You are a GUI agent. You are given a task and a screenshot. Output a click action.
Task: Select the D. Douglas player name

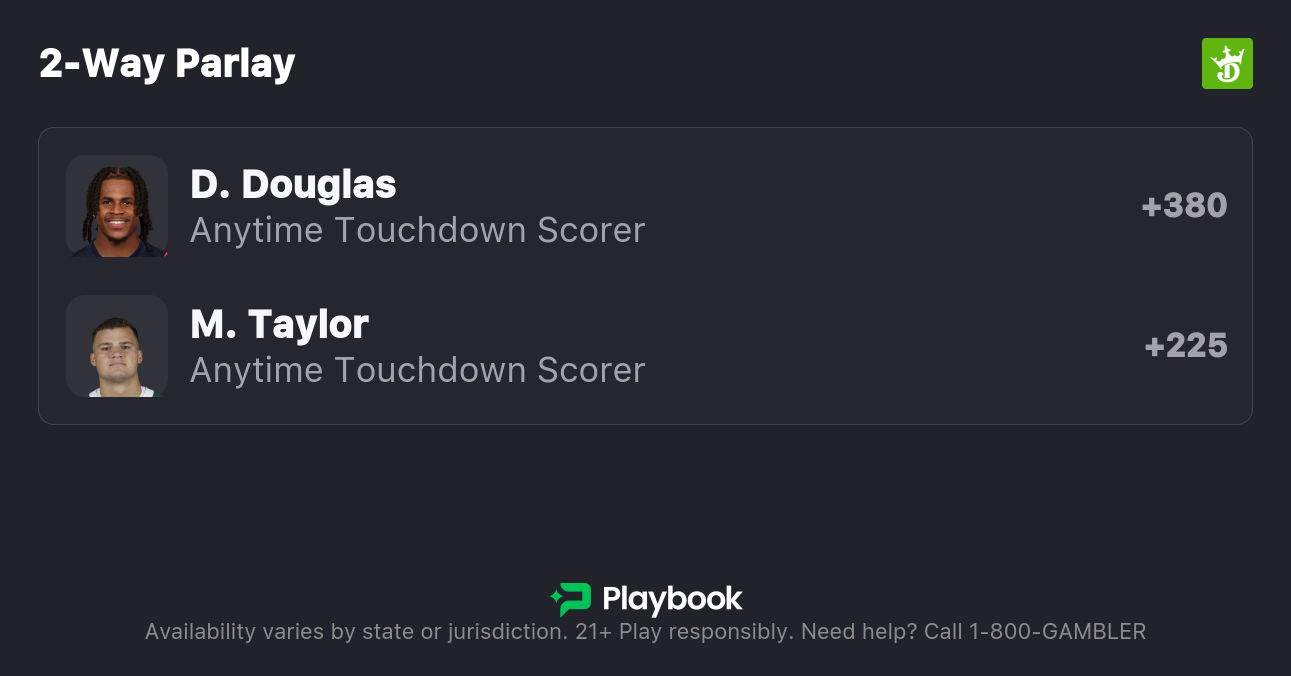tap(293, 184)
